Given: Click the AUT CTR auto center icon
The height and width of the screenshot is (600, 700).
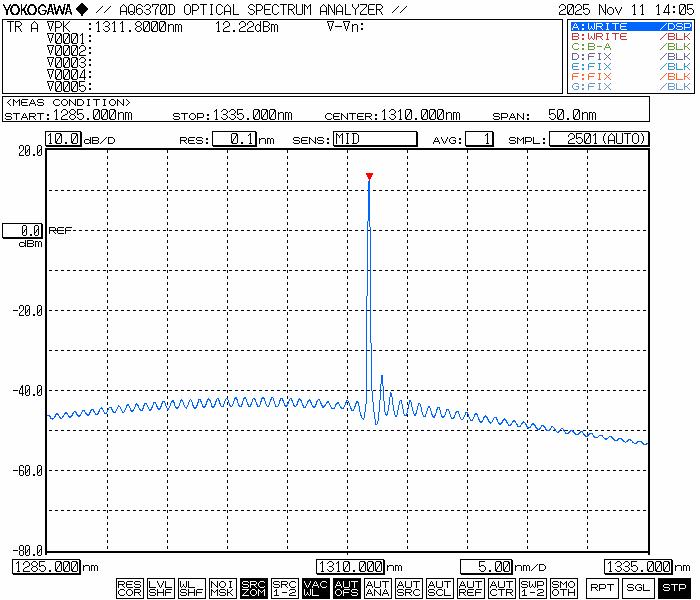Looking at the screenshot, I should pos(501,588).
